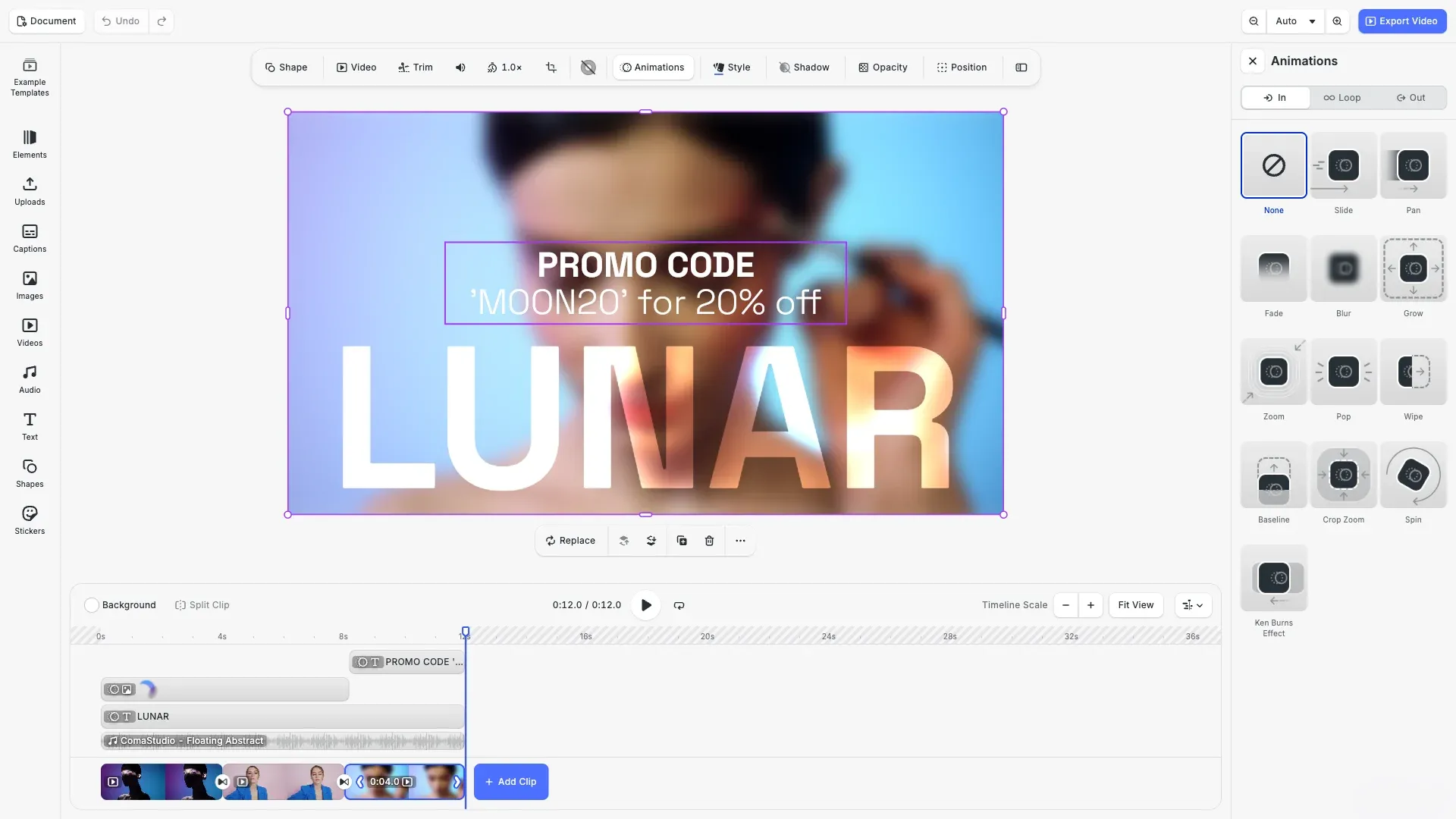This screenshot has height=819, width=1456.
Task: Open the timeline settings dropdown
Action: (1193, 605)
